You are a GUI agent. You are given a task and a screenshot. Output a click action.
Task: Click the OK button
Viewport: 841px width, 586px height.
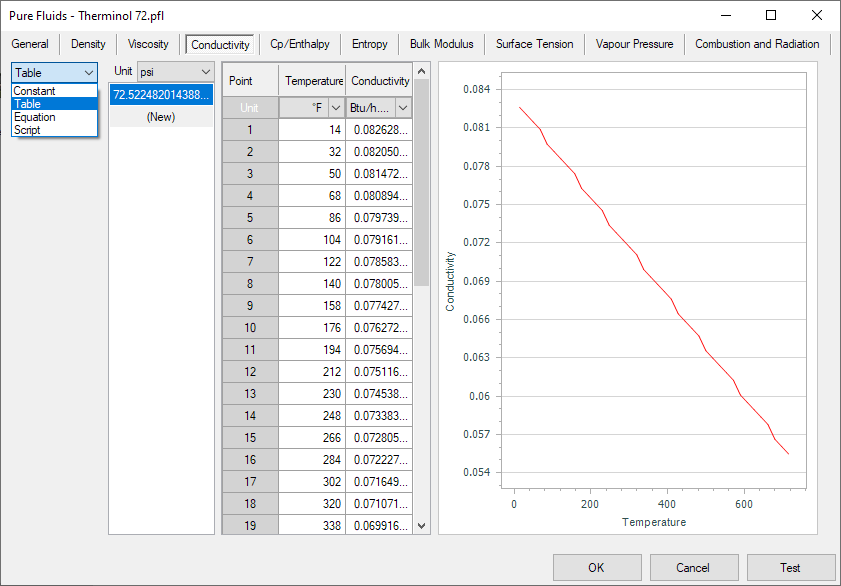(x=596, y=567)
